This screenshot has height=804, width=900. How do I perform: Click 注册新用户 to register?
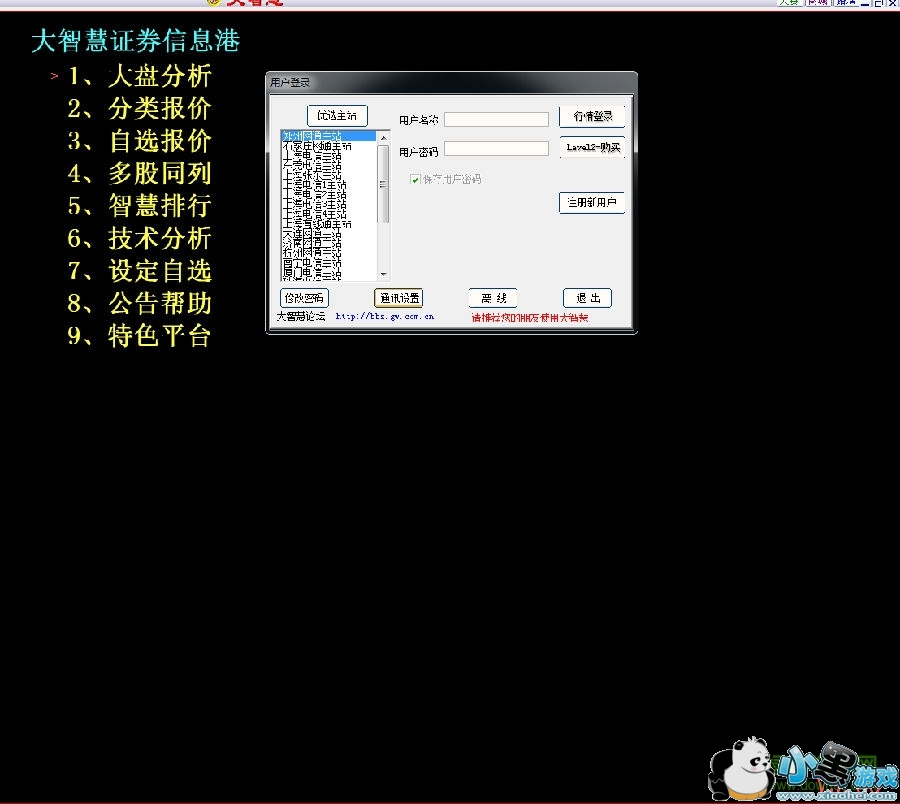[592, 203]
